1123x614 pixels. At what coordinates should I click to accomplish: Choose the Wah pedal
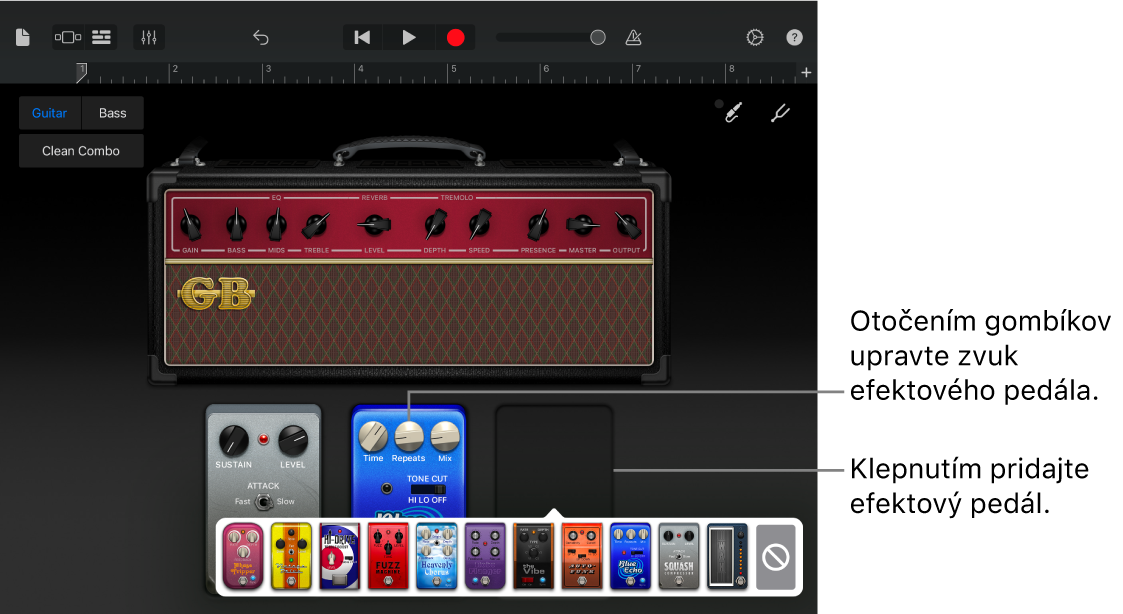pyautogui.click(x=727, y=557)
